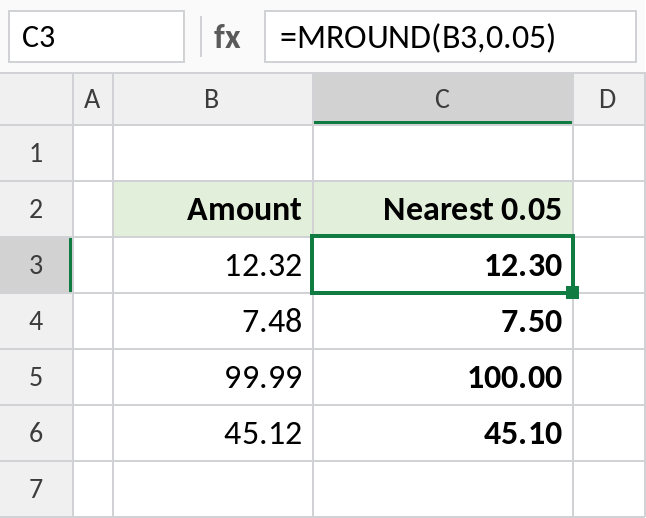Select column D header
Screen dimensions: 646x518
click(609, 99)
